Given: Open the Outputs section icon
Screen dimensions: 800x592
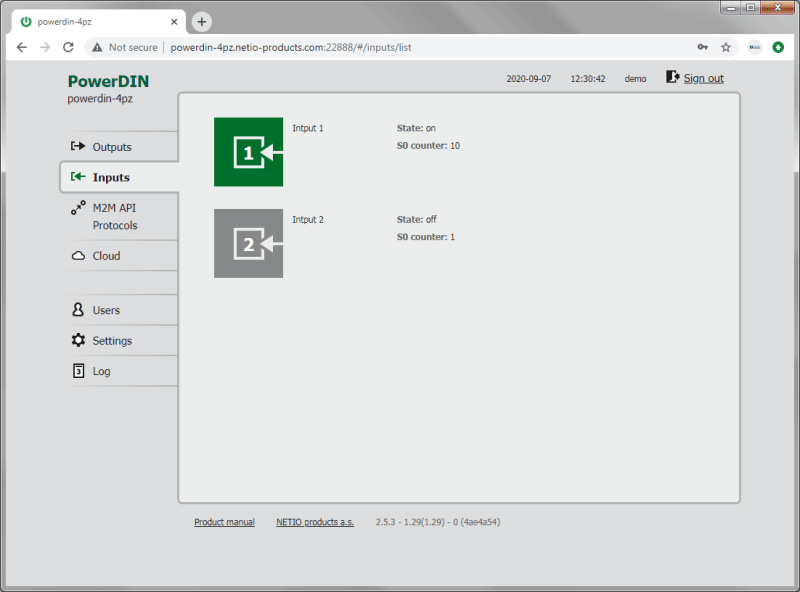Looking at the screenshot, I should (78, 146).
